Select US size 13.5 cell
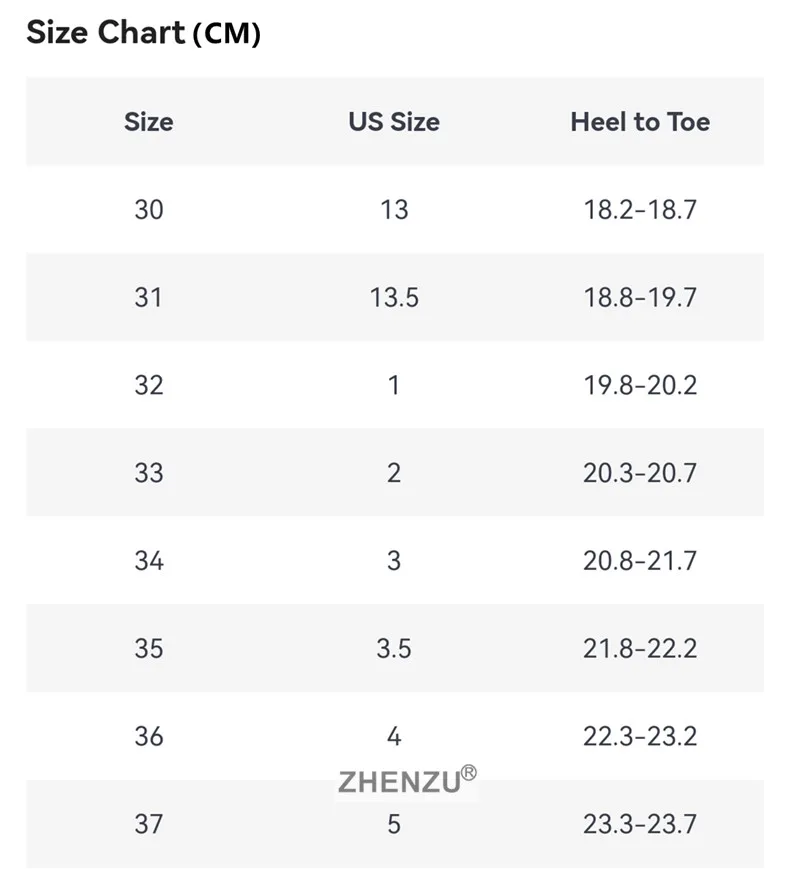790x869 pixels. point(394,298)
